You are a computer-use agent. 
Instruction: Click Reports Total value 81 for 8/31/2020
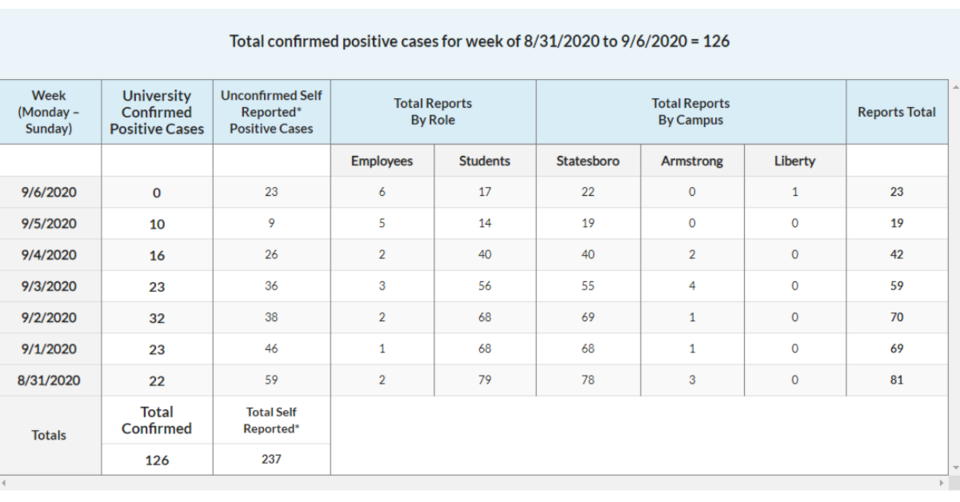[896, 380]
